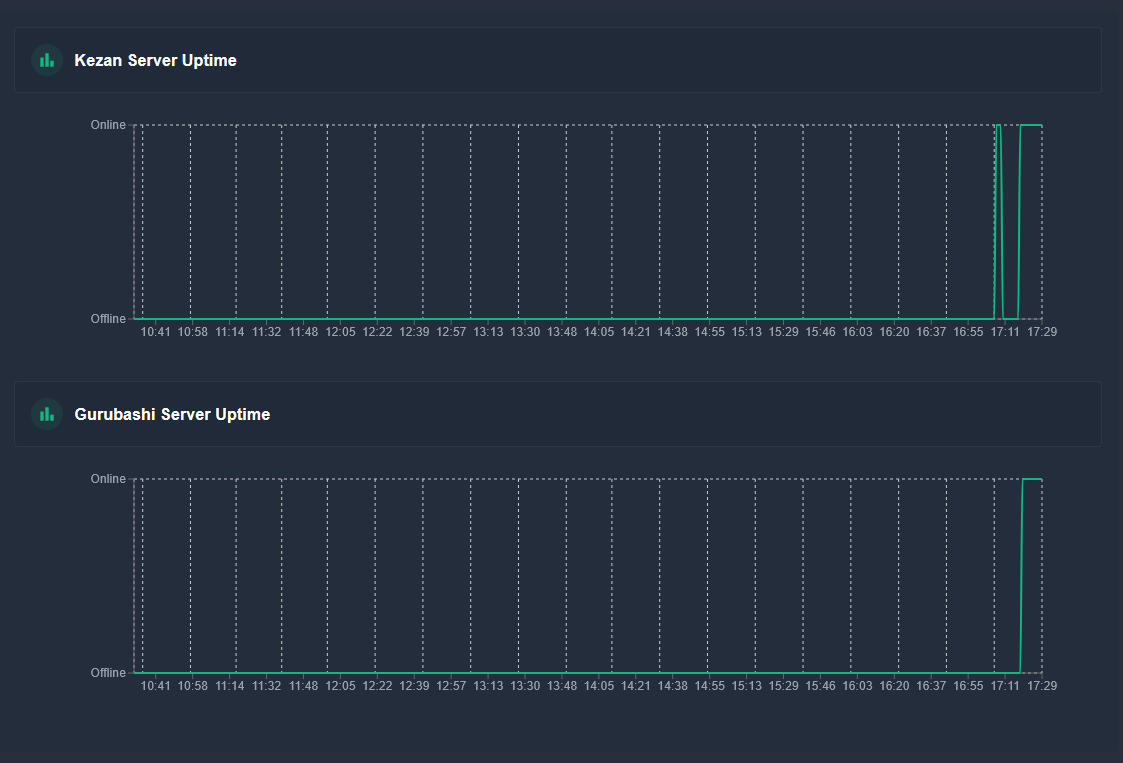
Task: Click the 14:21 time label on Gurubashi chart
Action: tap(635, 686)
